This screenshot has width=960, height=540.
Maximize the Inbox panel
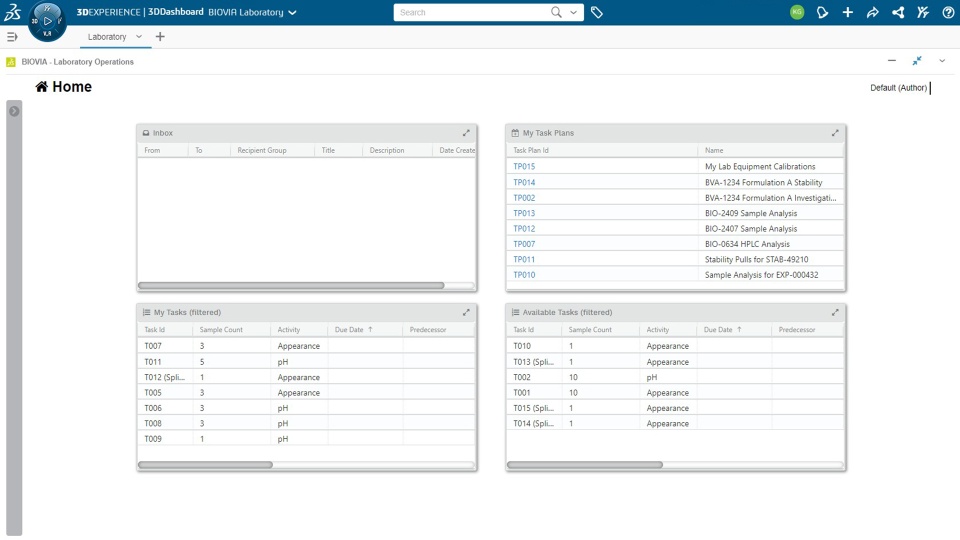click(466, 133)
